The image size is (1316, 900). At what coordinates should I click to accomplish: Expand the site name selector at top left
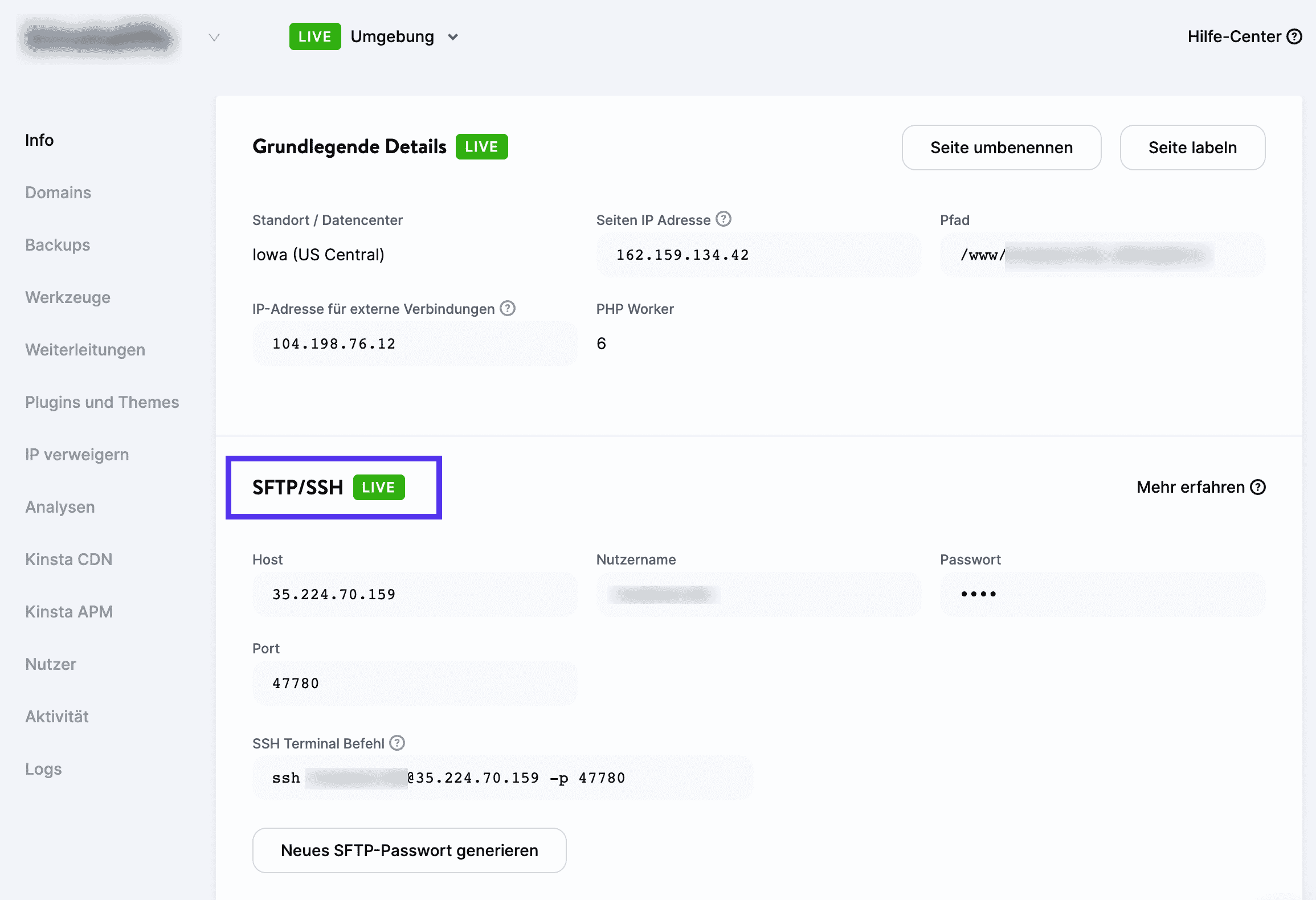click(x=214, y=37)
